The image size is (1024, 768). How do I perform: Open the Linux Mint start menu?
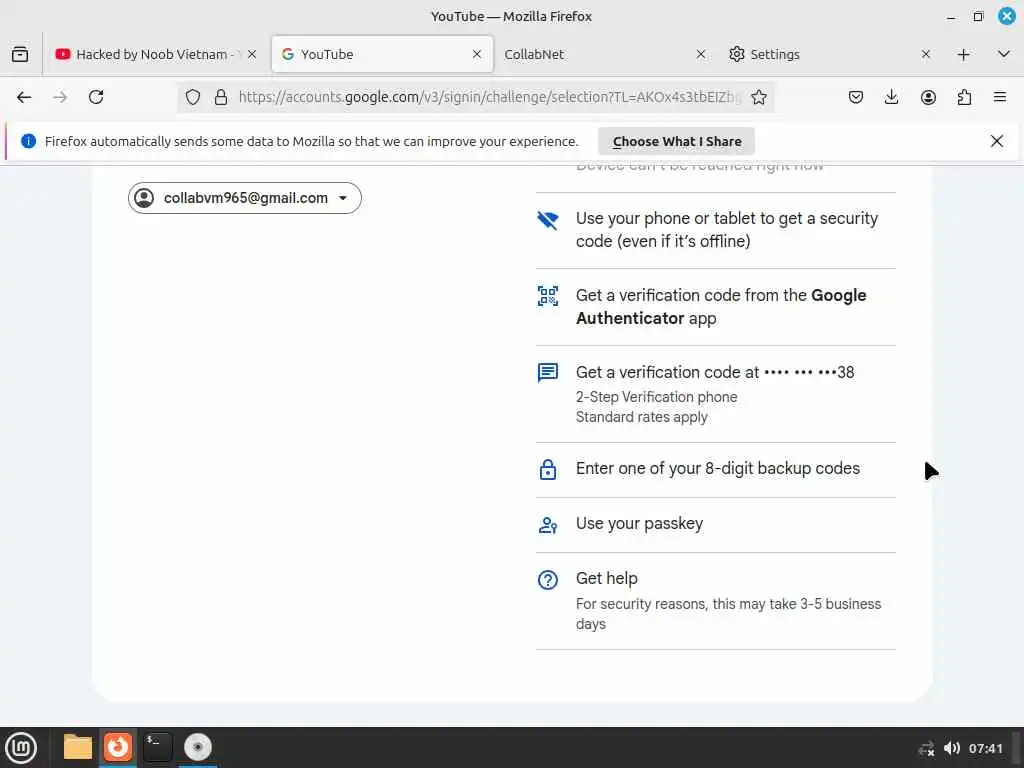click(21, 748)
